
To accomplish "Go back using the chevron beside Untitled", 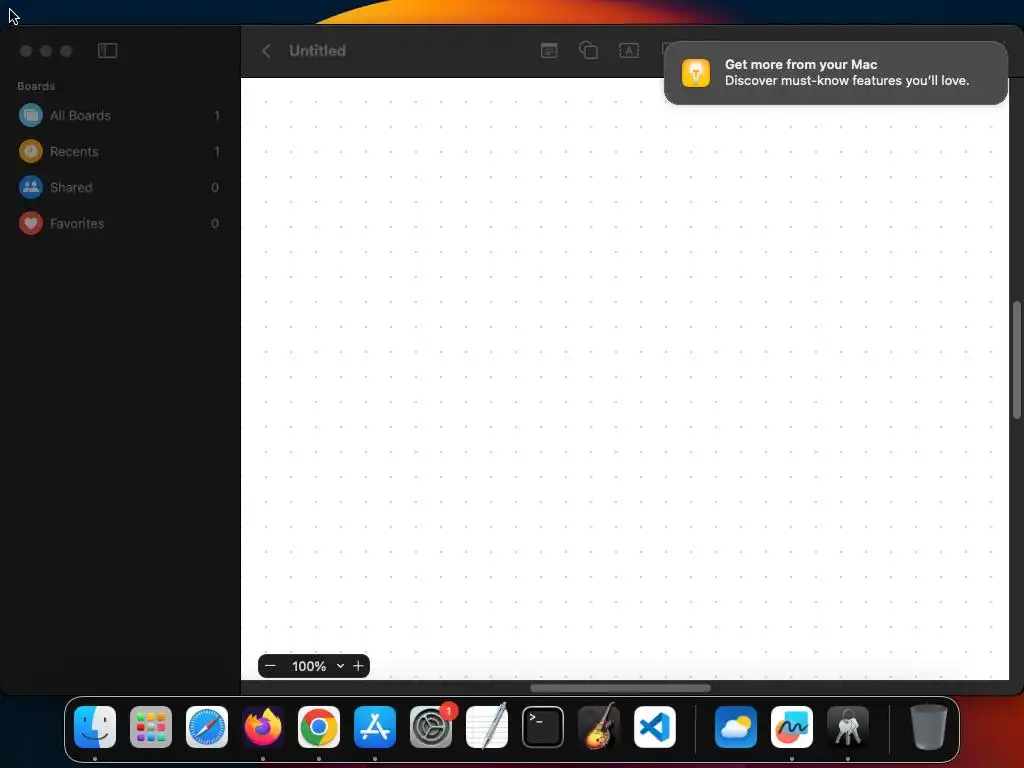I will click(266, 51).
